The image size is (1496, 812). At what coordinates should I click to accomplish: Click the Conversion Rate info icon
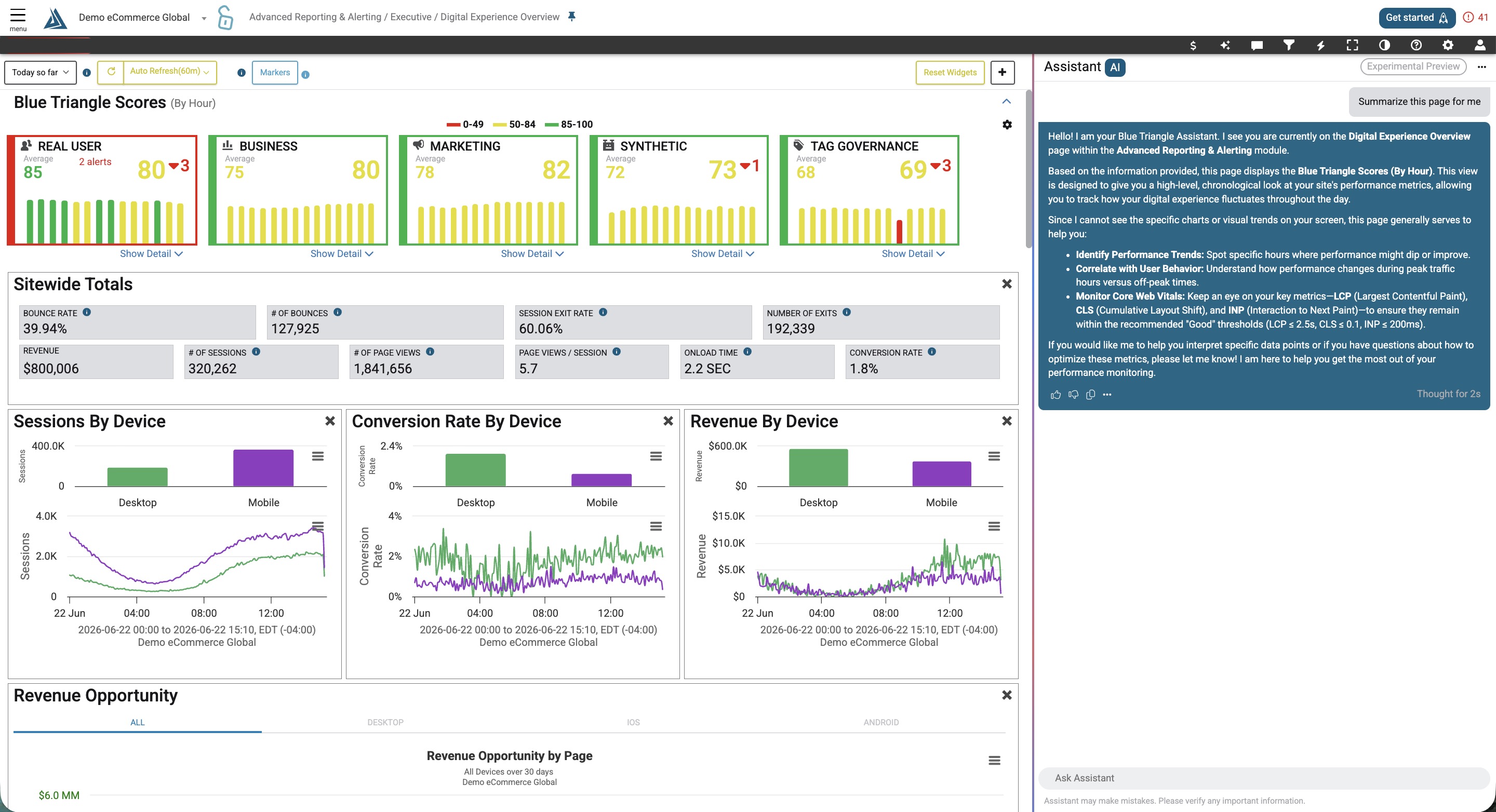[931, 351]
